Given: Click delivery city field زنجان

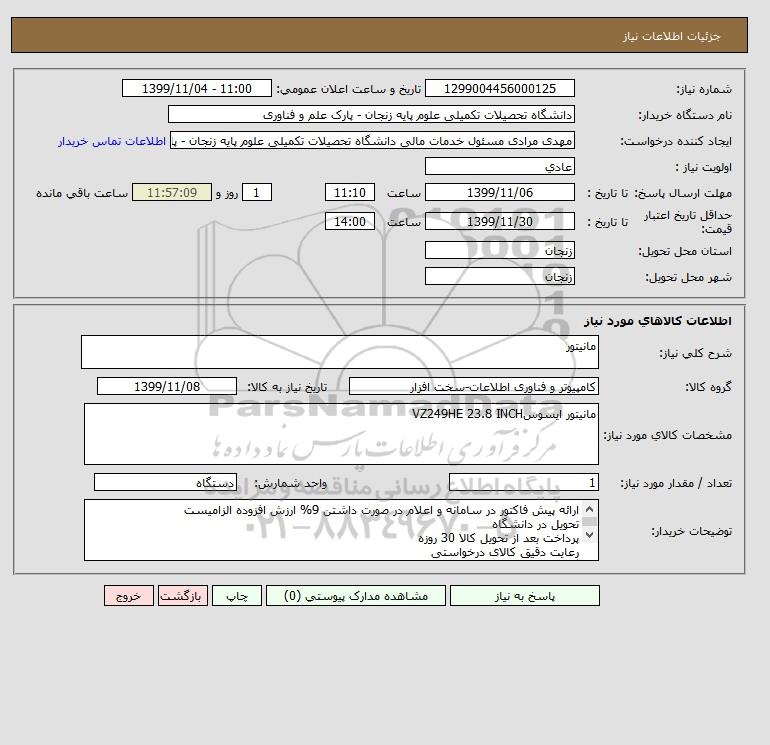Looking at the screenshot, I should point(499,276).
